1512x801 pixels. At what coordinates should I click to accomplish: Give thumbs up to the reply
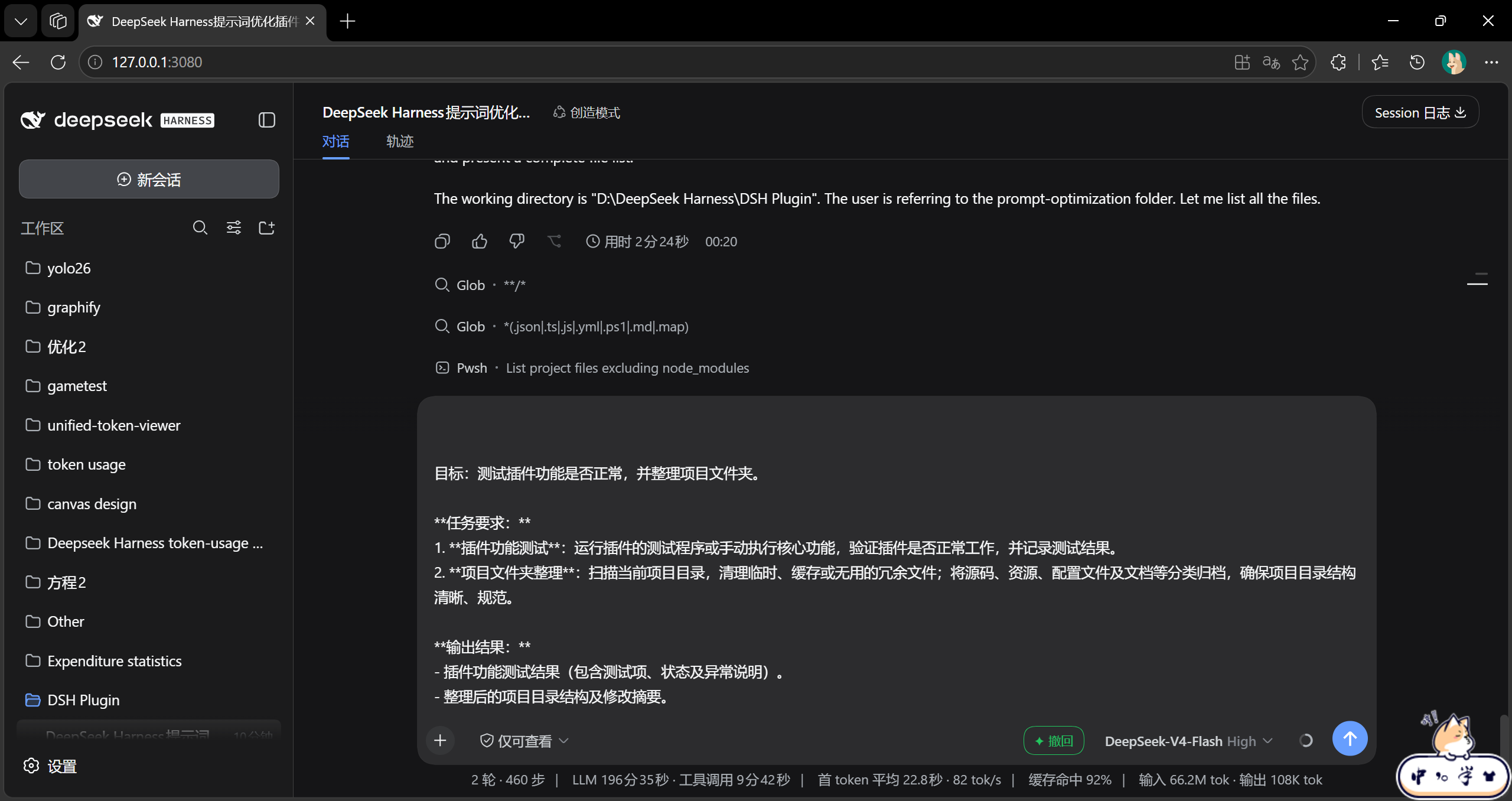(x=480, y=242)
